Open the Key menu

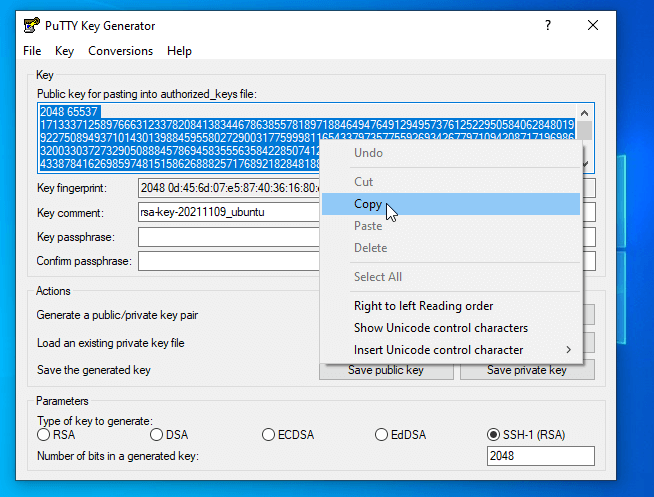[x=64, y=51]
